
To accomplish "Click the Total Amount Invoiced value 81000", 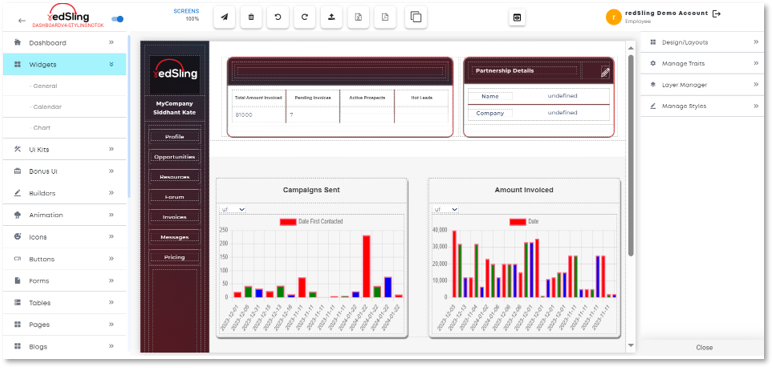I will [x=244, y=114].
